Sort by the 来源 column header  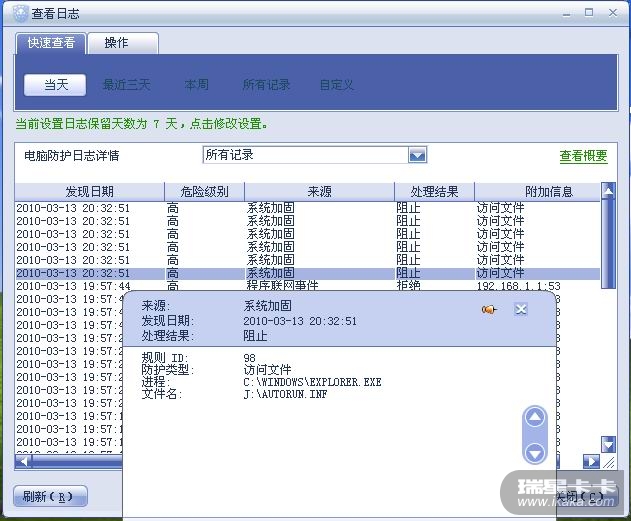[319, 192]
